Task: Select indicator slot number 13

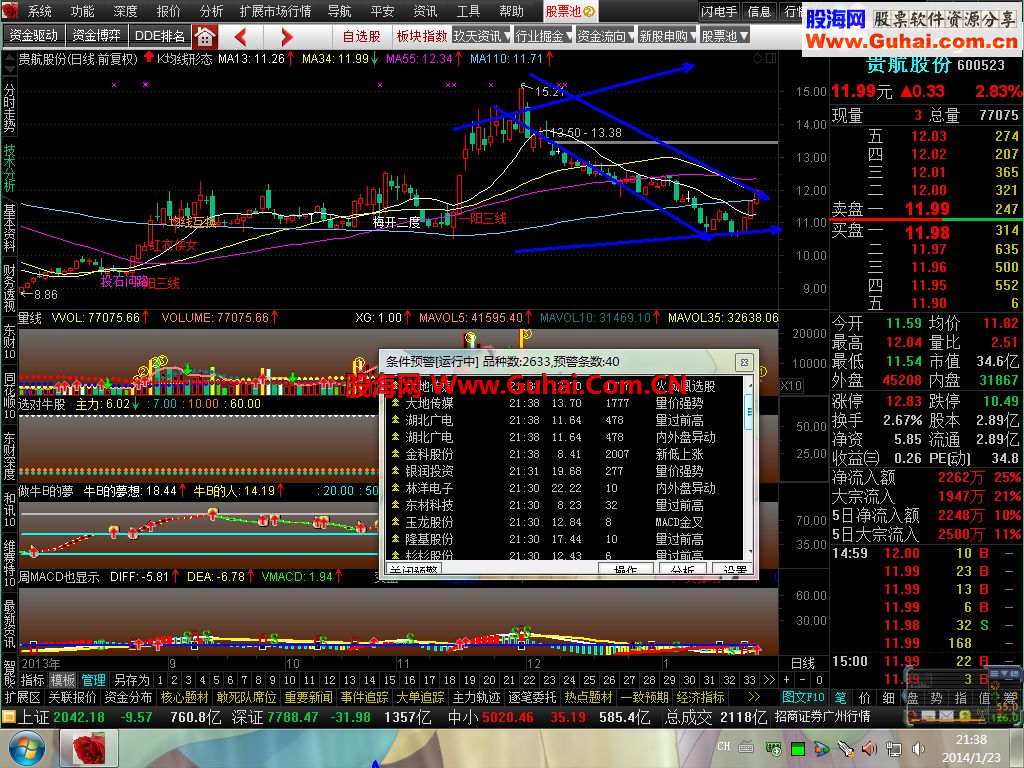Action: click(x=349, y=680)
